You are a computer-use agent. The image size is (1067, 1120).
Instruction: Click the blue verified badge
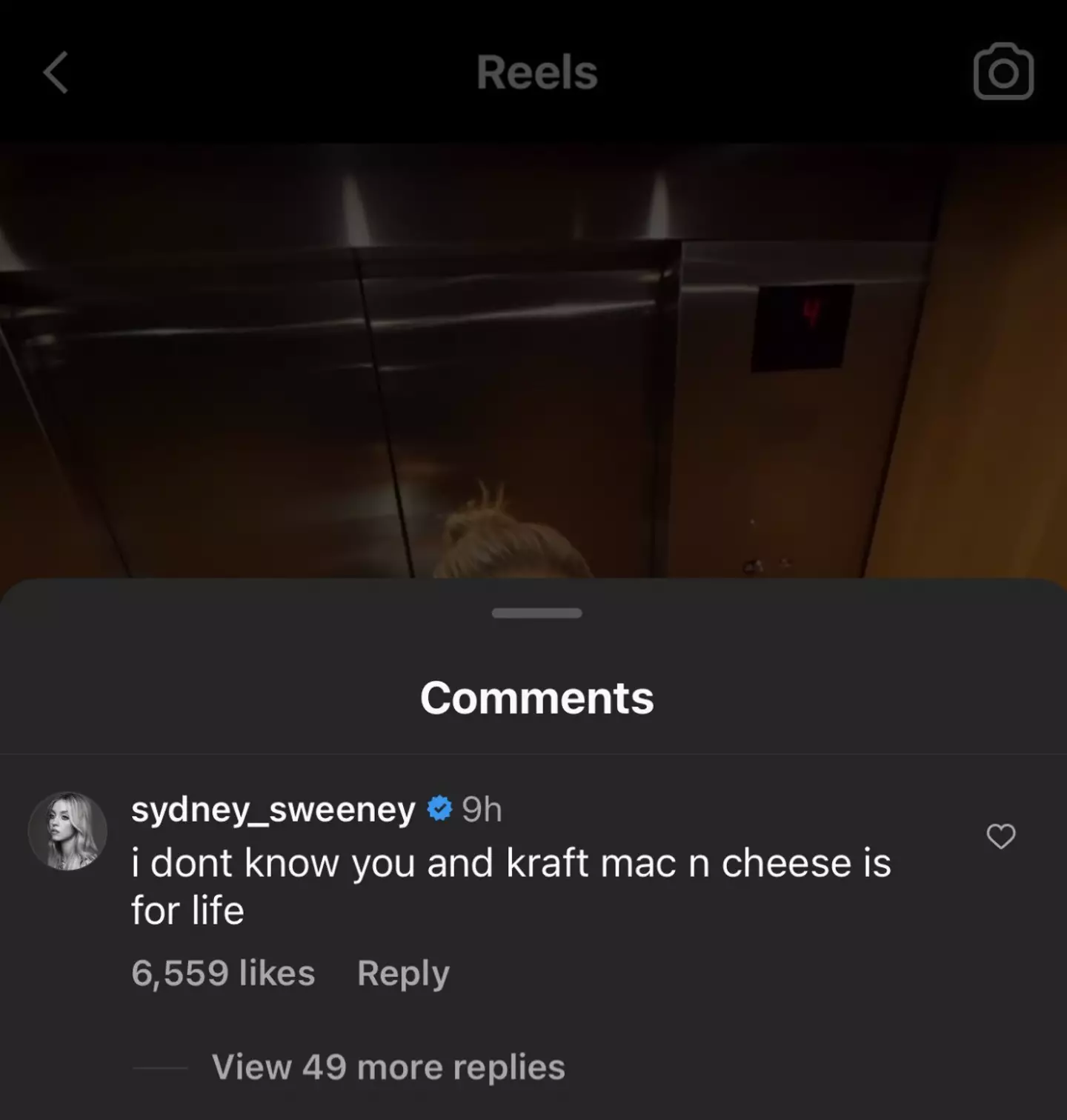tap(439, 809)
